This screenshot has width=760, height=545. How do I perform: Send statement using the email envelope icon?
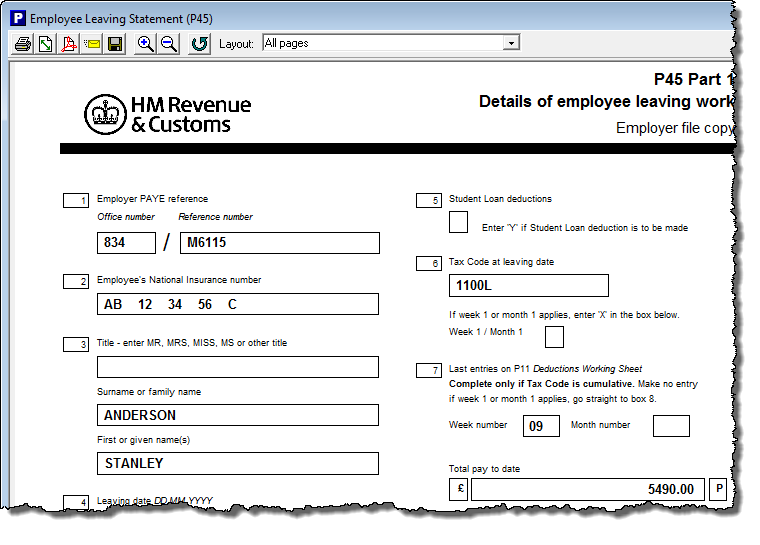(92, 44)
